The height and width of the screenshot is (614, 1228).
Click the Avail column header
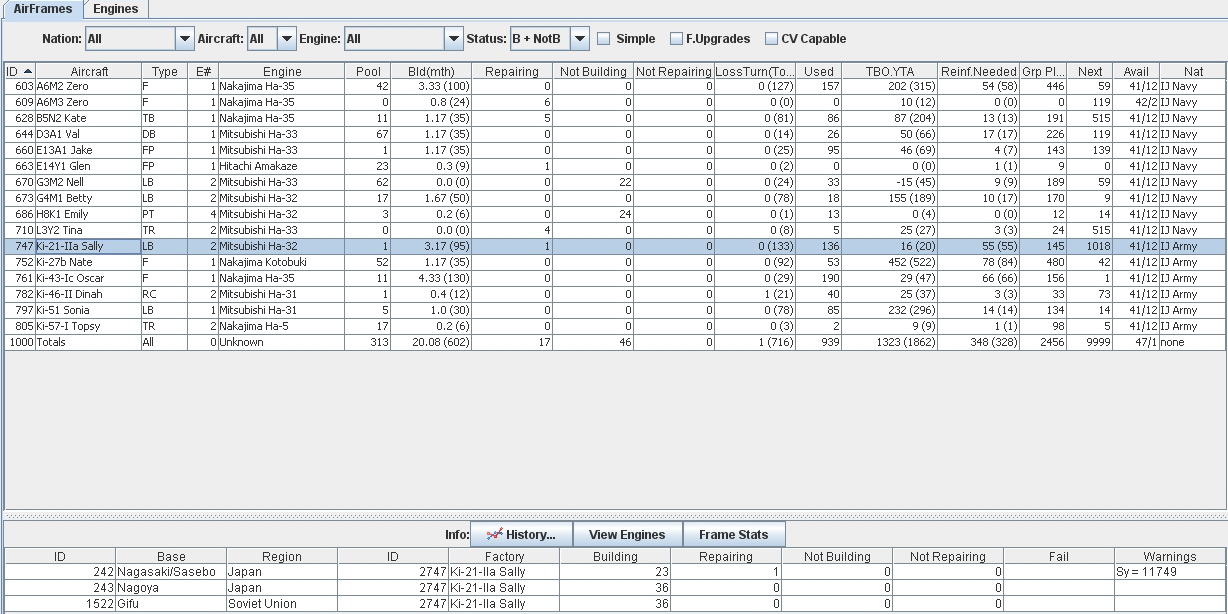click(1136, 71)
